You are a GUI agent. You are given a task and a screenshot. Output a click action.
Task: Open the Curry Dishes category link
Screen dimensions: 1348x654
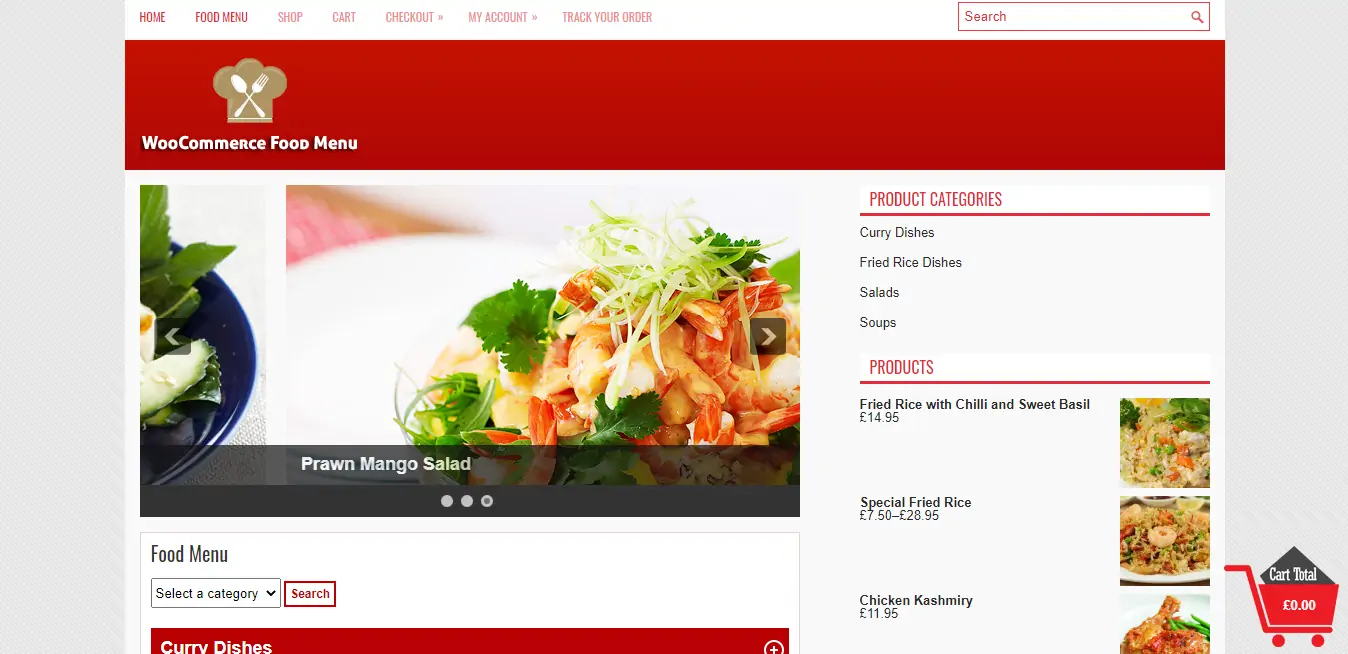(897, 232)
